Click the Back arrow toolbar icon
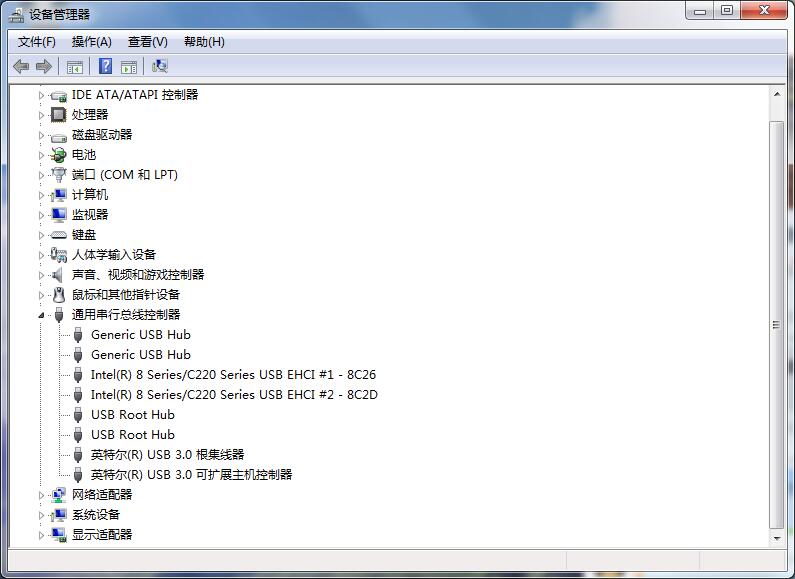The height and width of the screenshot is (579, 795). pos(21,67)
